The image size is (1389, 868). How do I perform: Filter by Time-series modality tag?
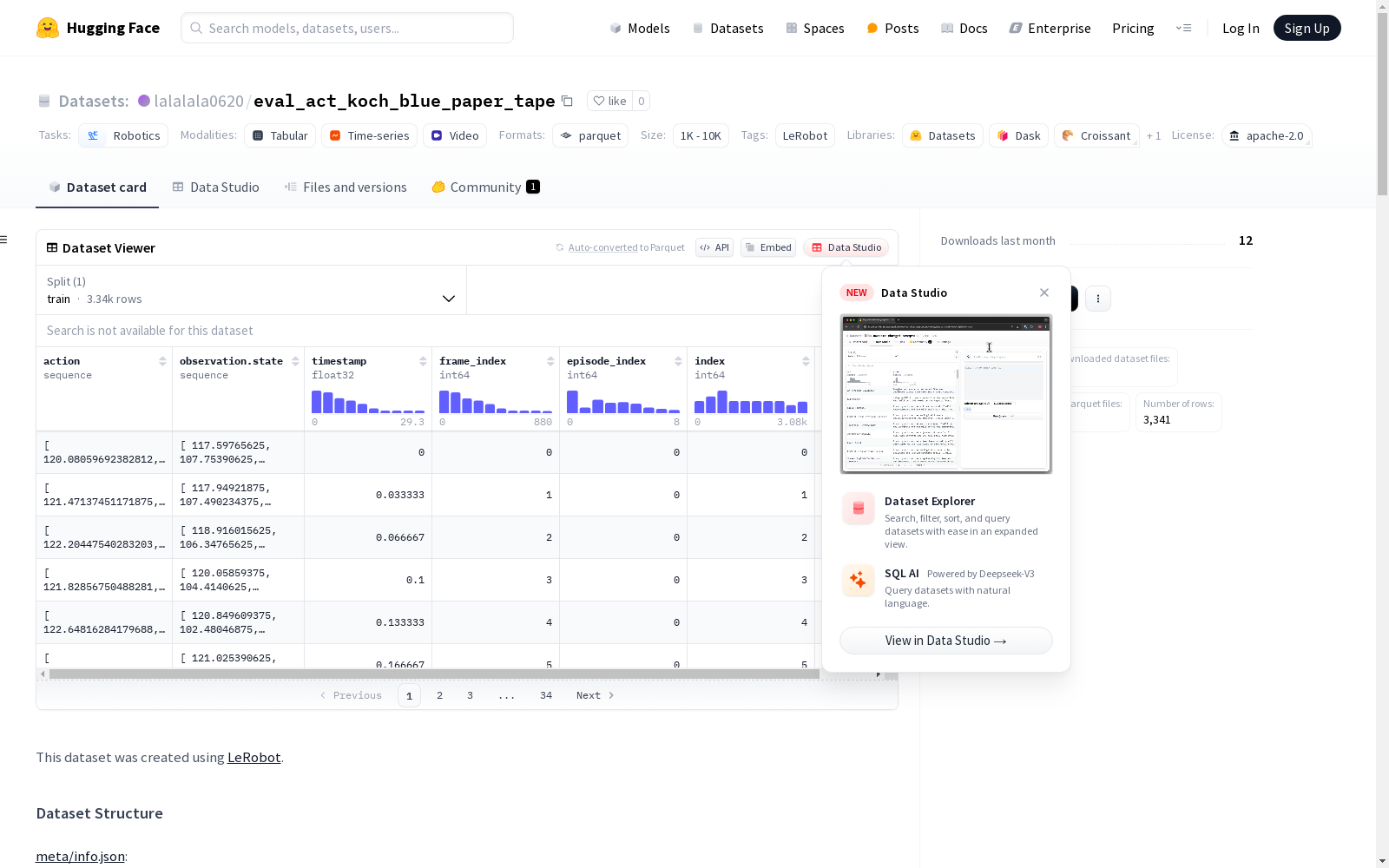coord(369,135)
